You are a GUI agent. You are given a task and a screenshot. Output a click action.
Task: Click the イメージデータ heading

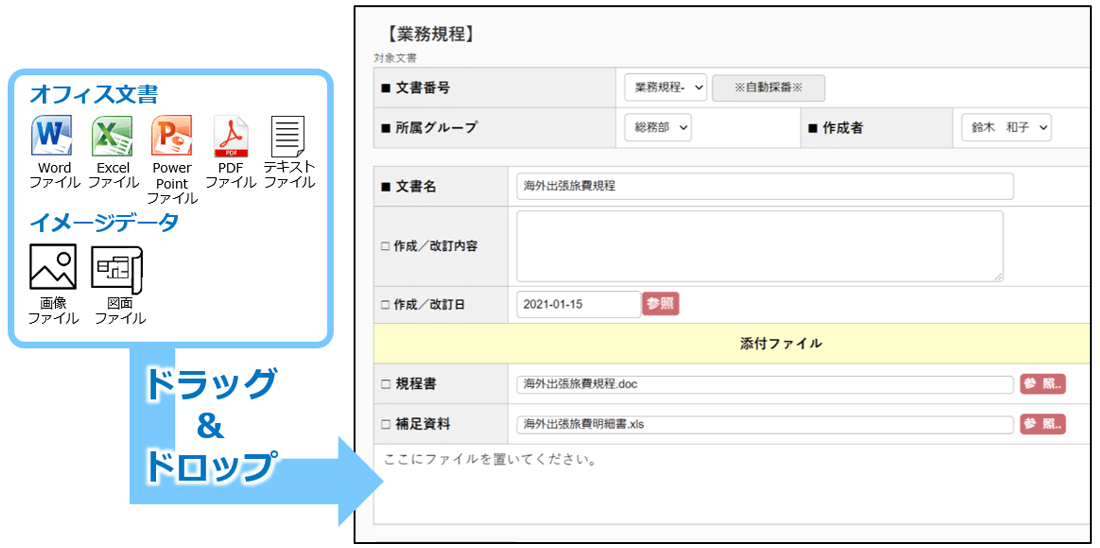tap(104, 222)
